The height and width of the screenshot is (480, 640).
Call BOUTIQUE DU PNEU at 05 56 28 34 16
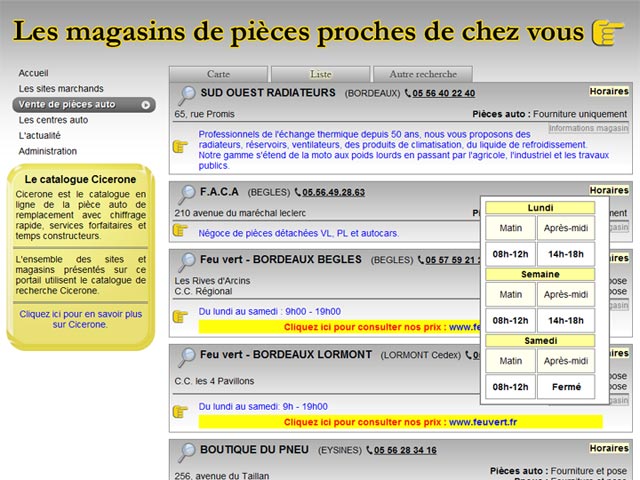(x=405, y=450)
